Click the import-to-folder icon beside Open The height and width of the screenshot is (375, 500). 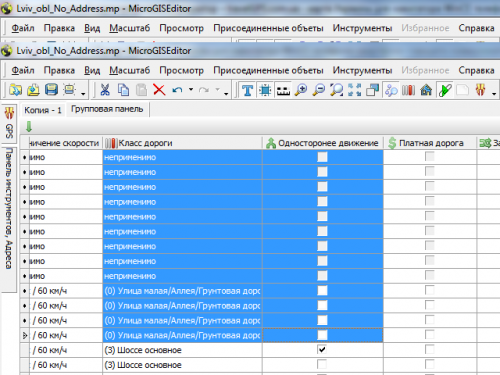[33, 90]
